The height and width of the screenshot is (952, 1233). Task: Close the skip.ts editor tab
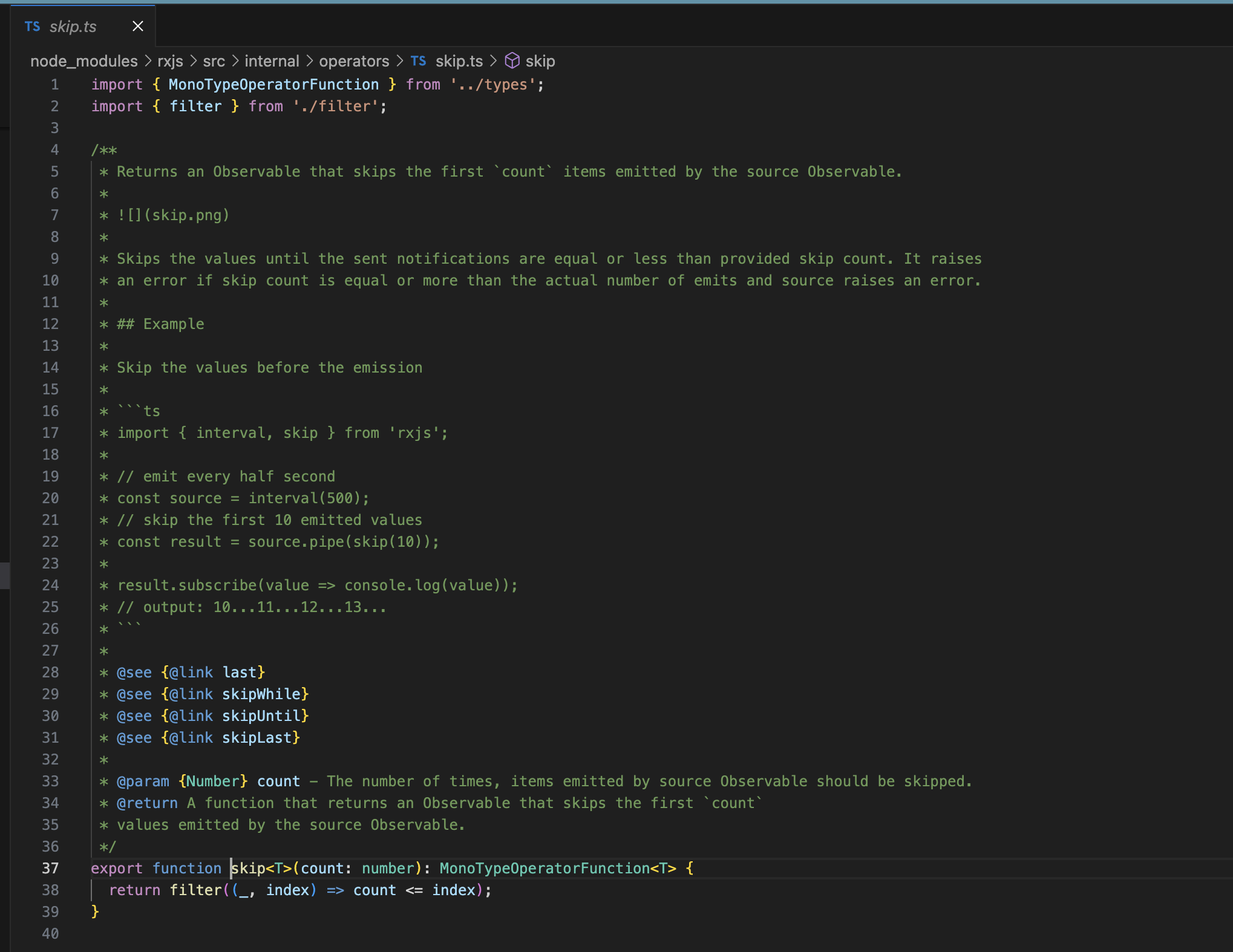138,26
